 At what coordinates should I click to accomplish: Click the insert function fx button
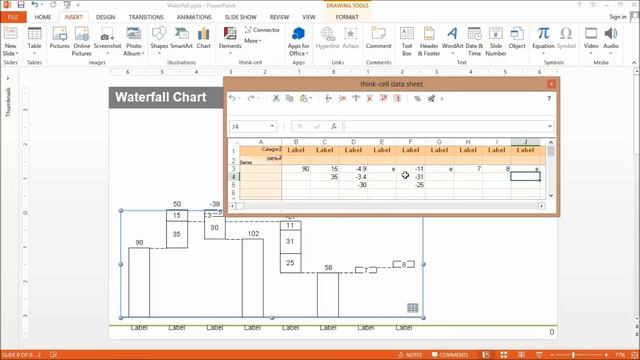pyautogui.click(x=333, y=127)
